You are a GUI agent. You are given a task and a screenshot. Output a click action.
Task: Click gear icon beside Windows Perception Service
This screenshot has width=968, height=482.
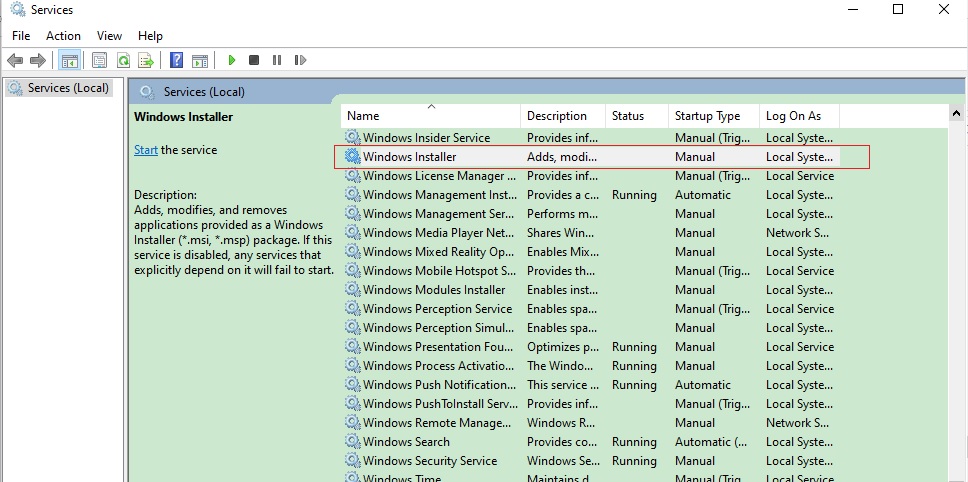tap(353, 309)
